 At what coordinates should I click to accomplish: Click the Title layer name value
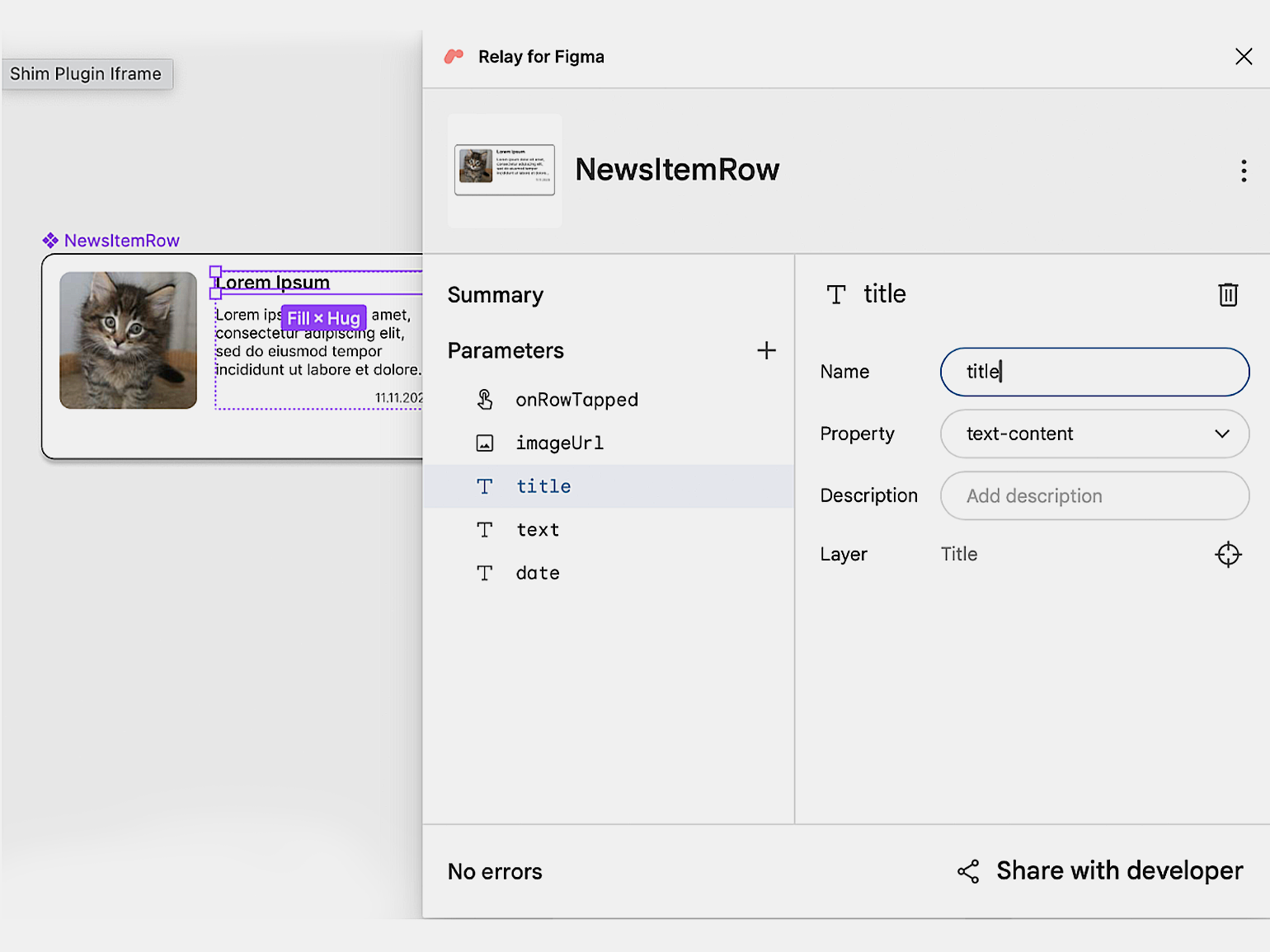[x=959, y=554]
